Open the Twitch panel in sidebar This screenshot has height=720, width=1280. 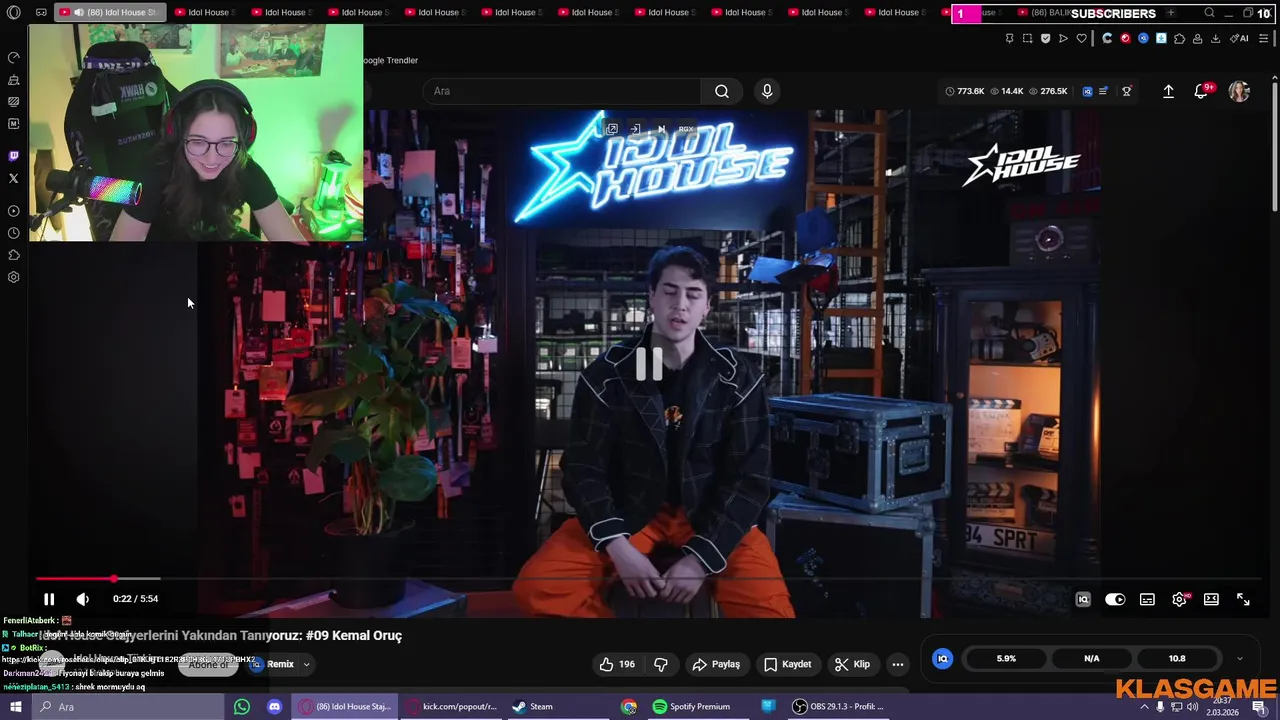click(13, 156)
